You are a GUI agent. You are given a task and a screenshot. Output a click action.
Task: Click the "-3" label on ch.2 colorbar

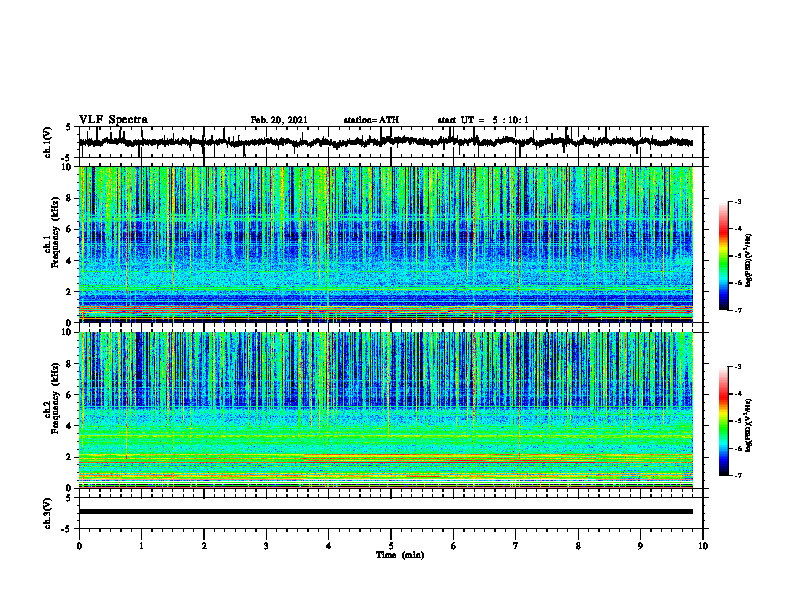(737, 367)
